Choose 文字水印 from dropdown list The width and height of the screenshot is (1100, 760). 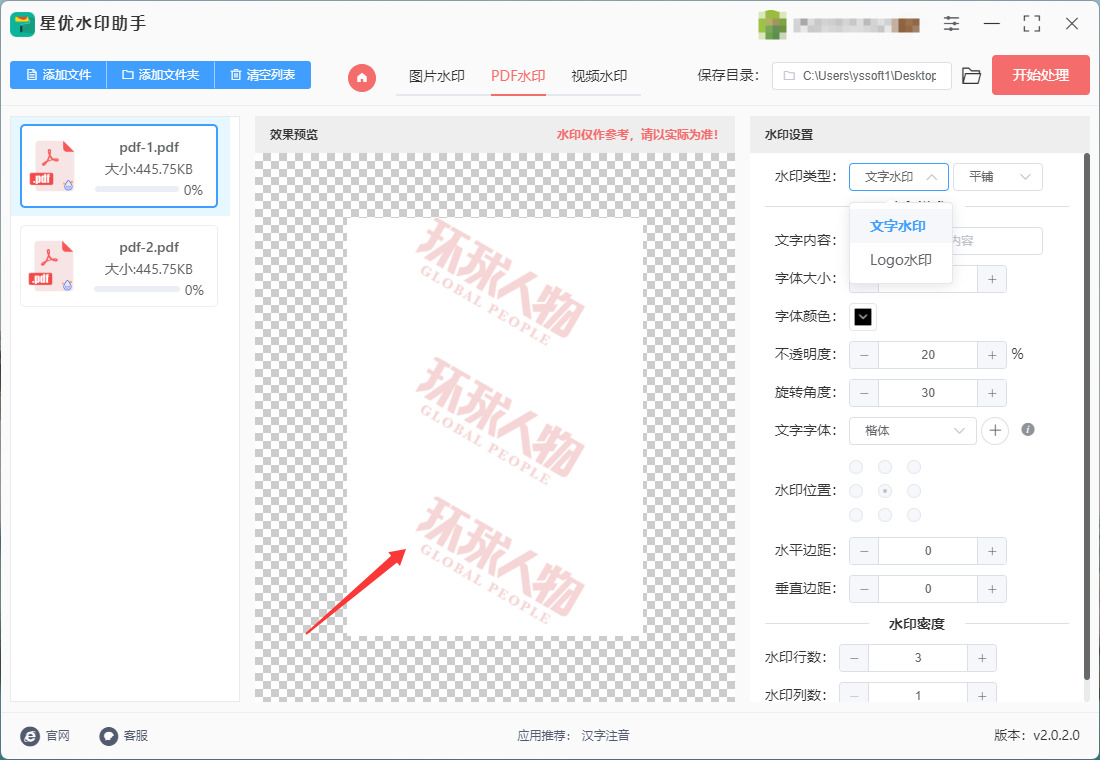900,226
